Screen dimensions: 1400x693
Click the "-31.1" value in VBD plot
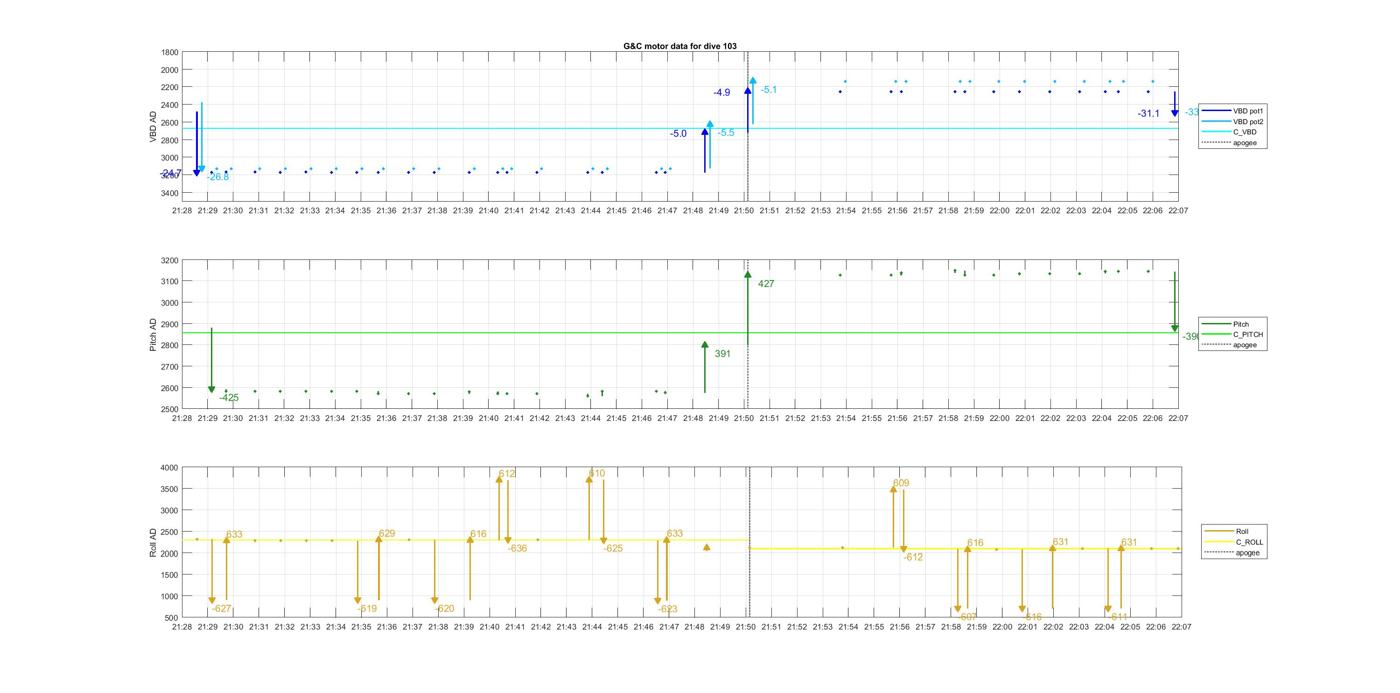pos(1148,114)
